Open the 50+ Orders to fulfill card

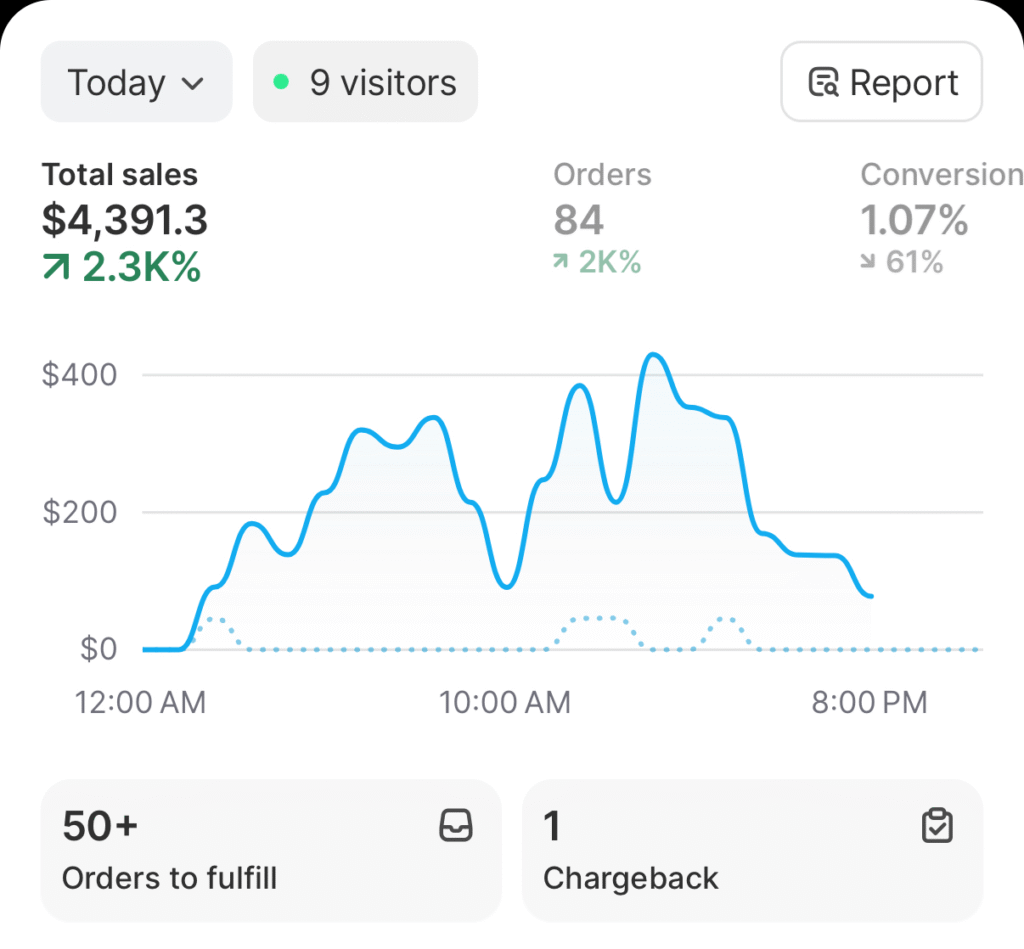click(x=270, y=850)
